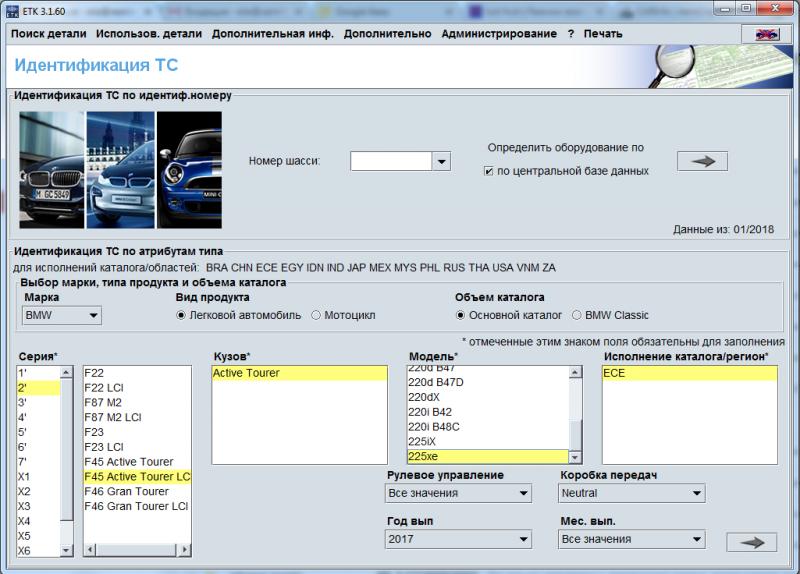Image resolution: width=800 pixels, height=574 pixels.
Task: Click the arrow button next to central database option
Action: pos(702,162)
